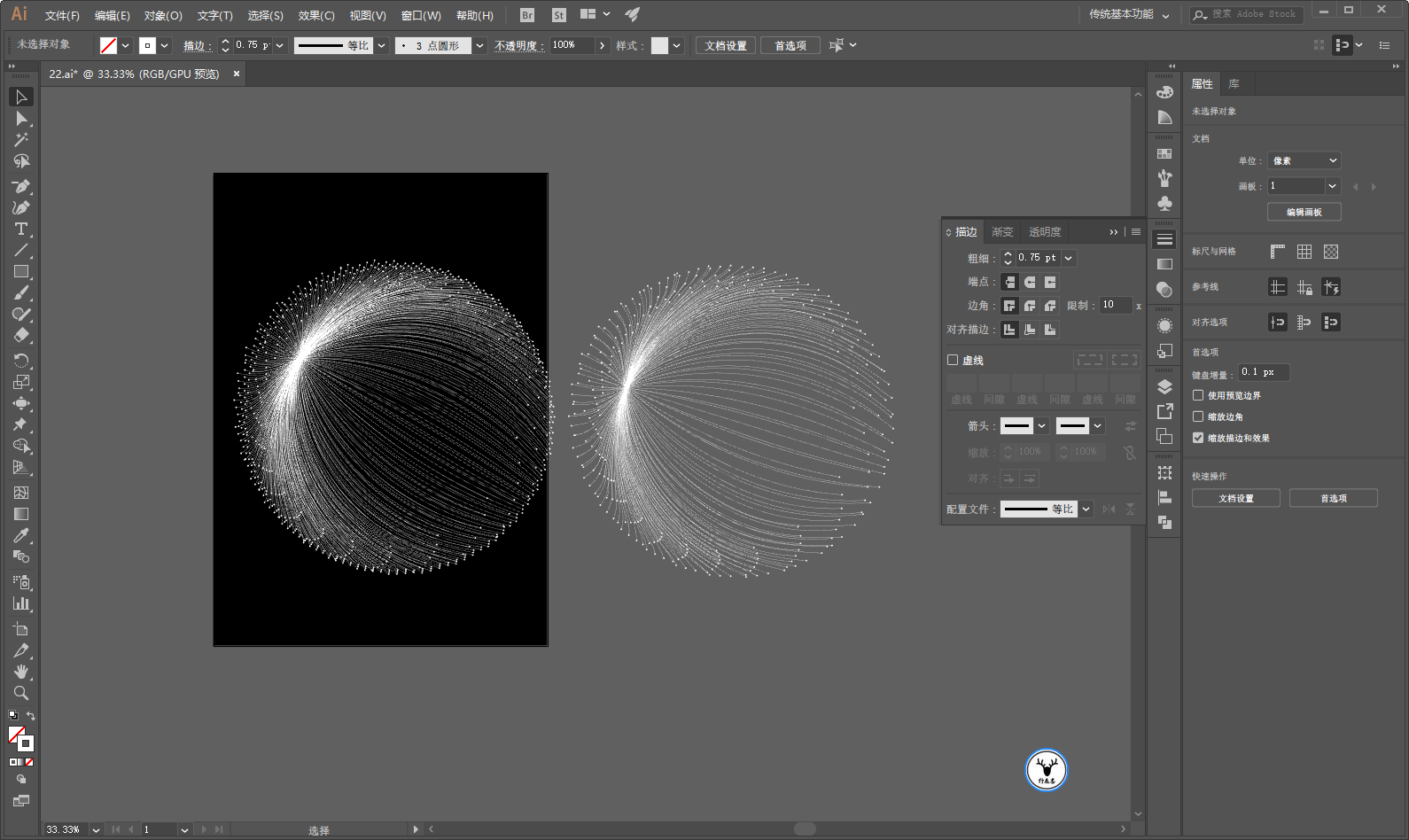Open end arrowhead dropdown
1409x840 pixels.
[x=1097, y=426]
